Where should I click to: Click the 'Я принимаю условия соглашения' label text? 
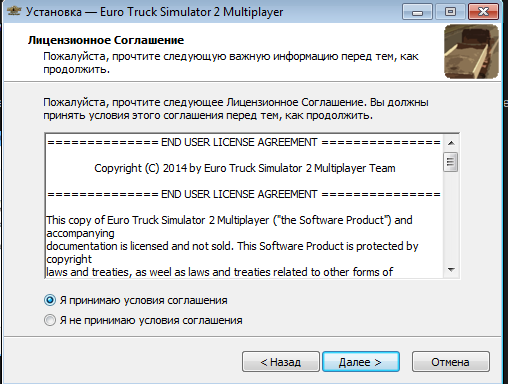pyautogui.click(x=144, y=300)
